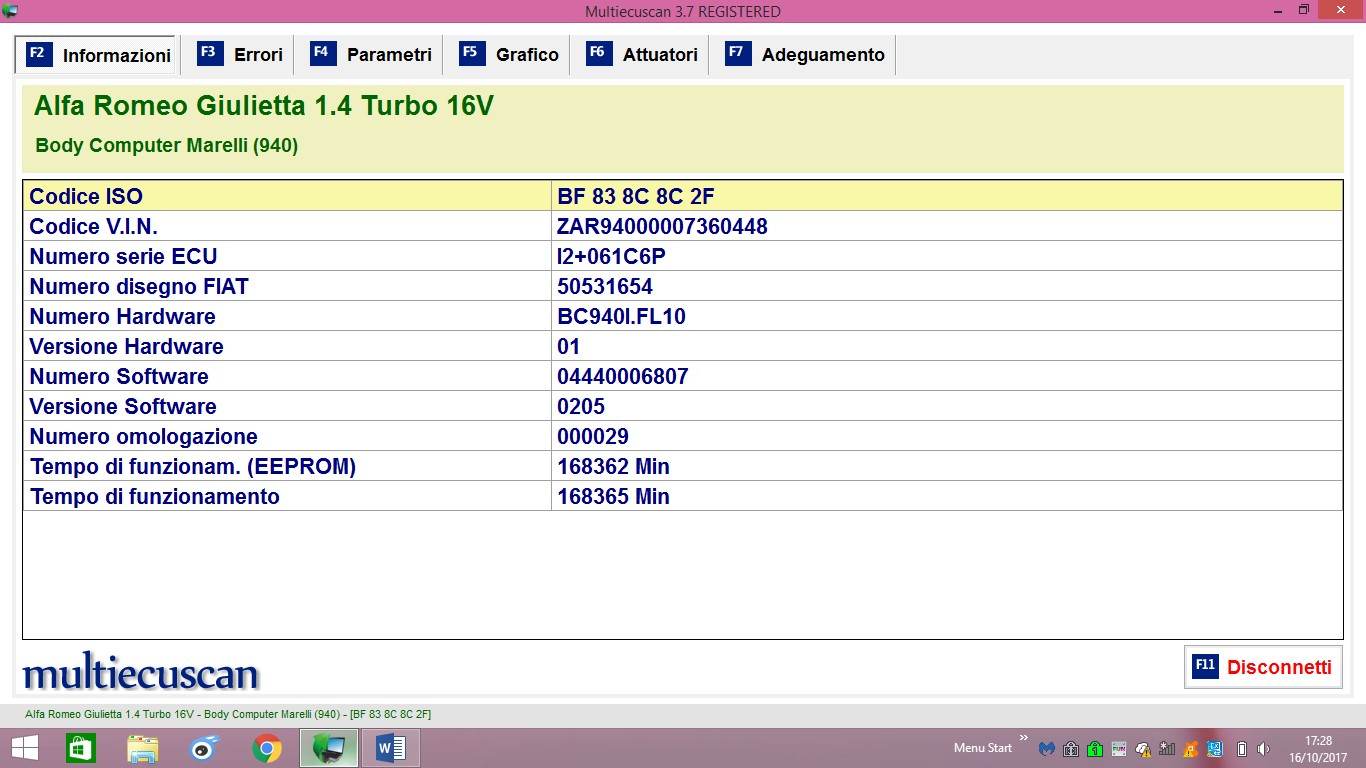The width and height of the screenshot is (1366, 768).
Task: Open the blue eye app in taskbar
Action: pos(205,747)
